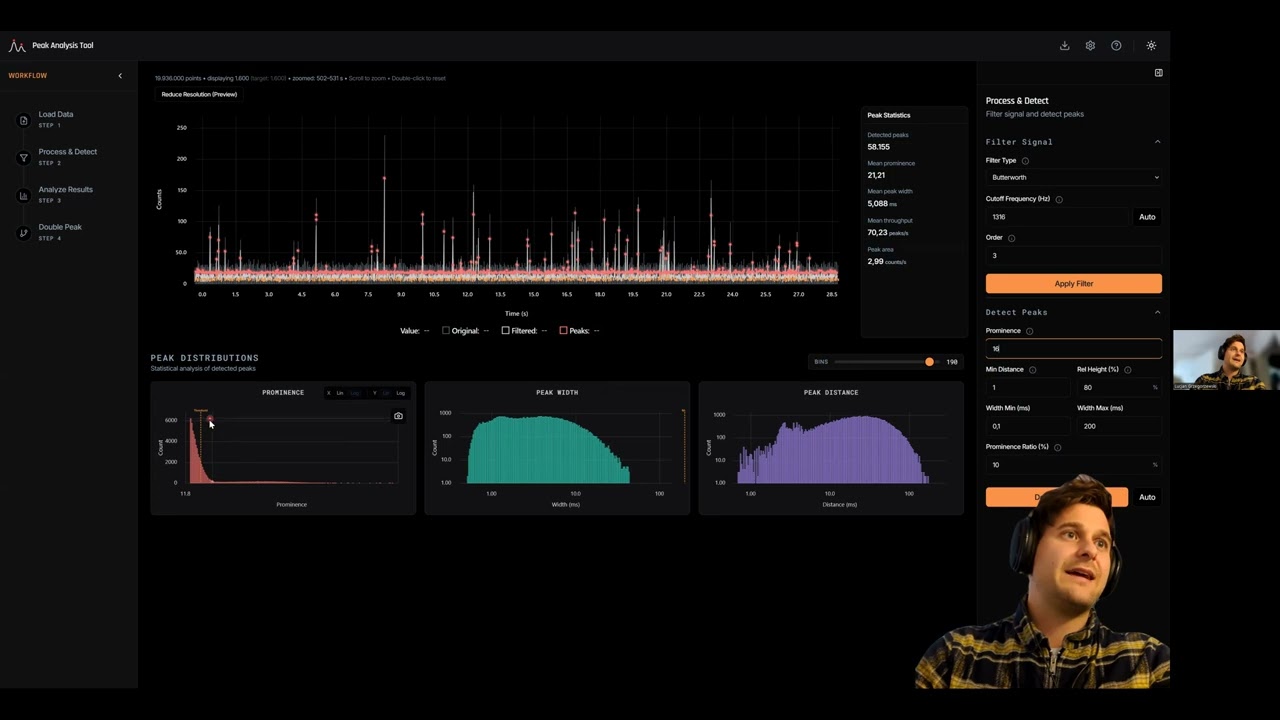Click the Prominence input field
The width and height of the screenshot is (1280, 720).
(1074, 349)
